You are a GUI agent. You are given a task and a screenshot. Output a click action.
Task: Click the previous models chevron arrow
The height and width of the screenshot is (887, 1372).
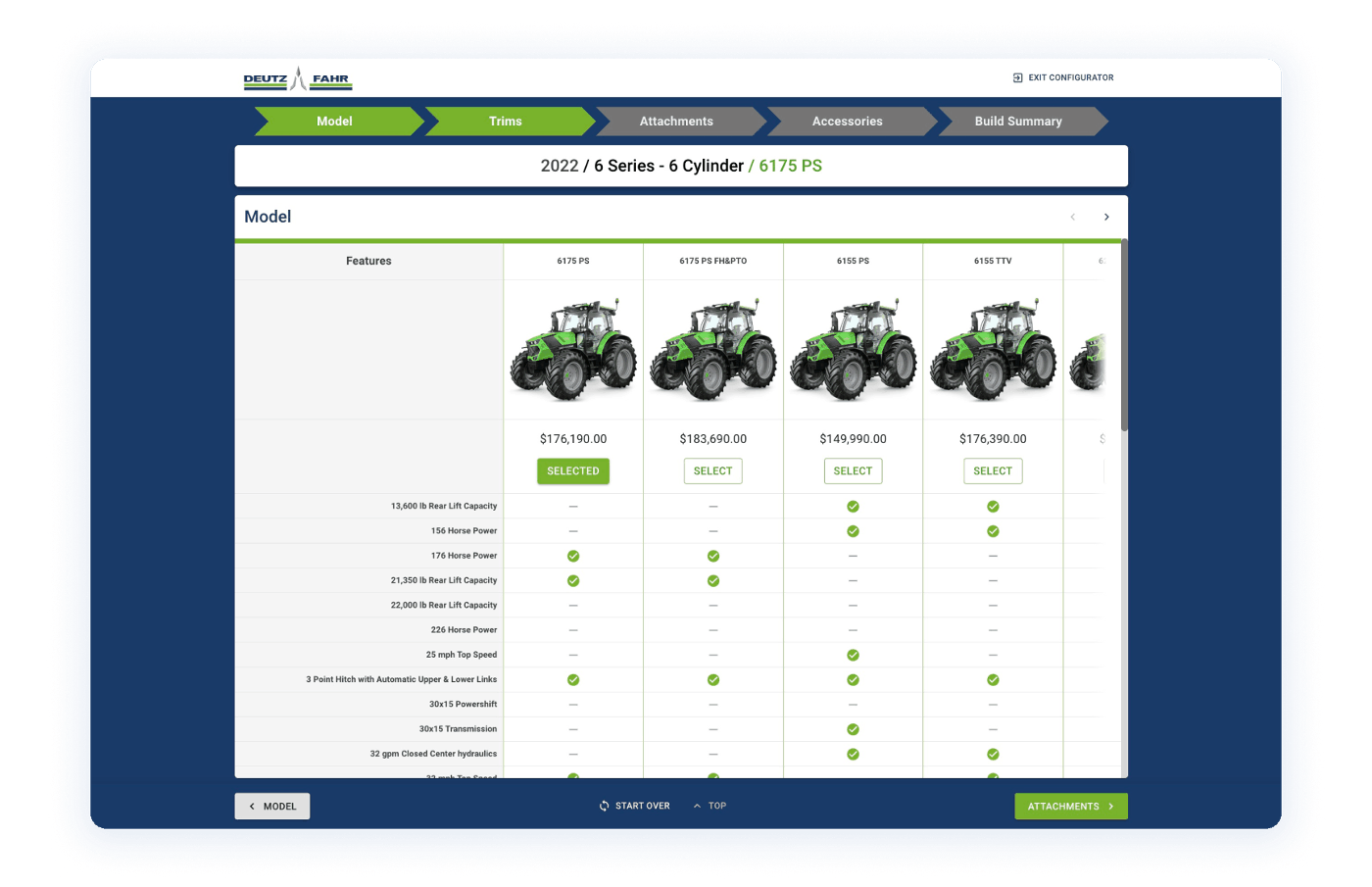pyautogui.click(x=1072, y=217)
